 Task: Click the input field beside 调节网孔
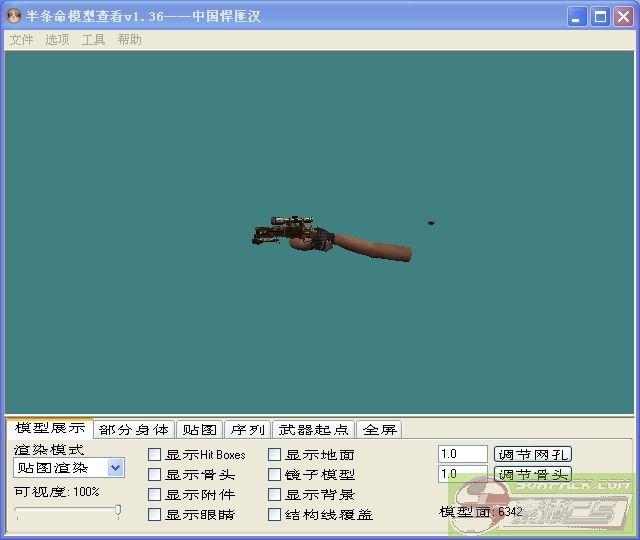point(462,454)
